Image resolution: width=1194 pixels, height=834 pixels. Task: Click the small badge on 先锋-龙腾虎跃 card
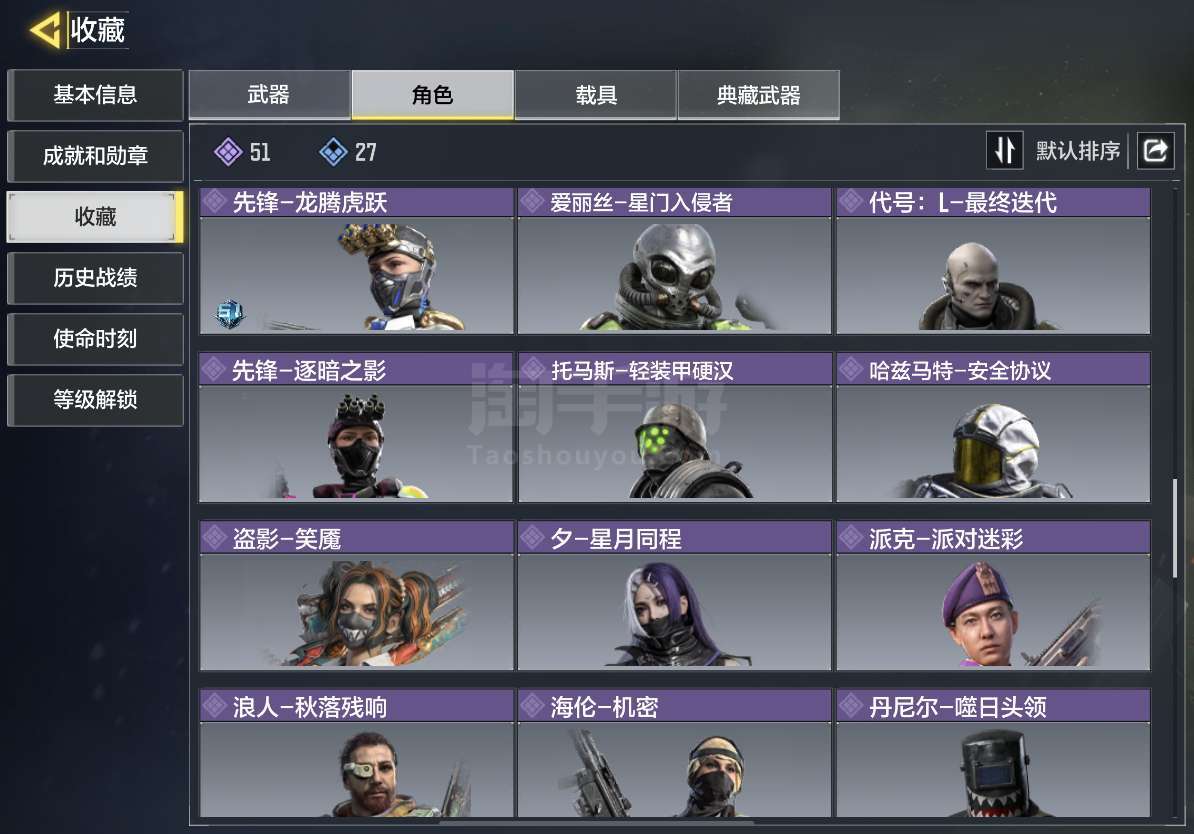(229, 313)
